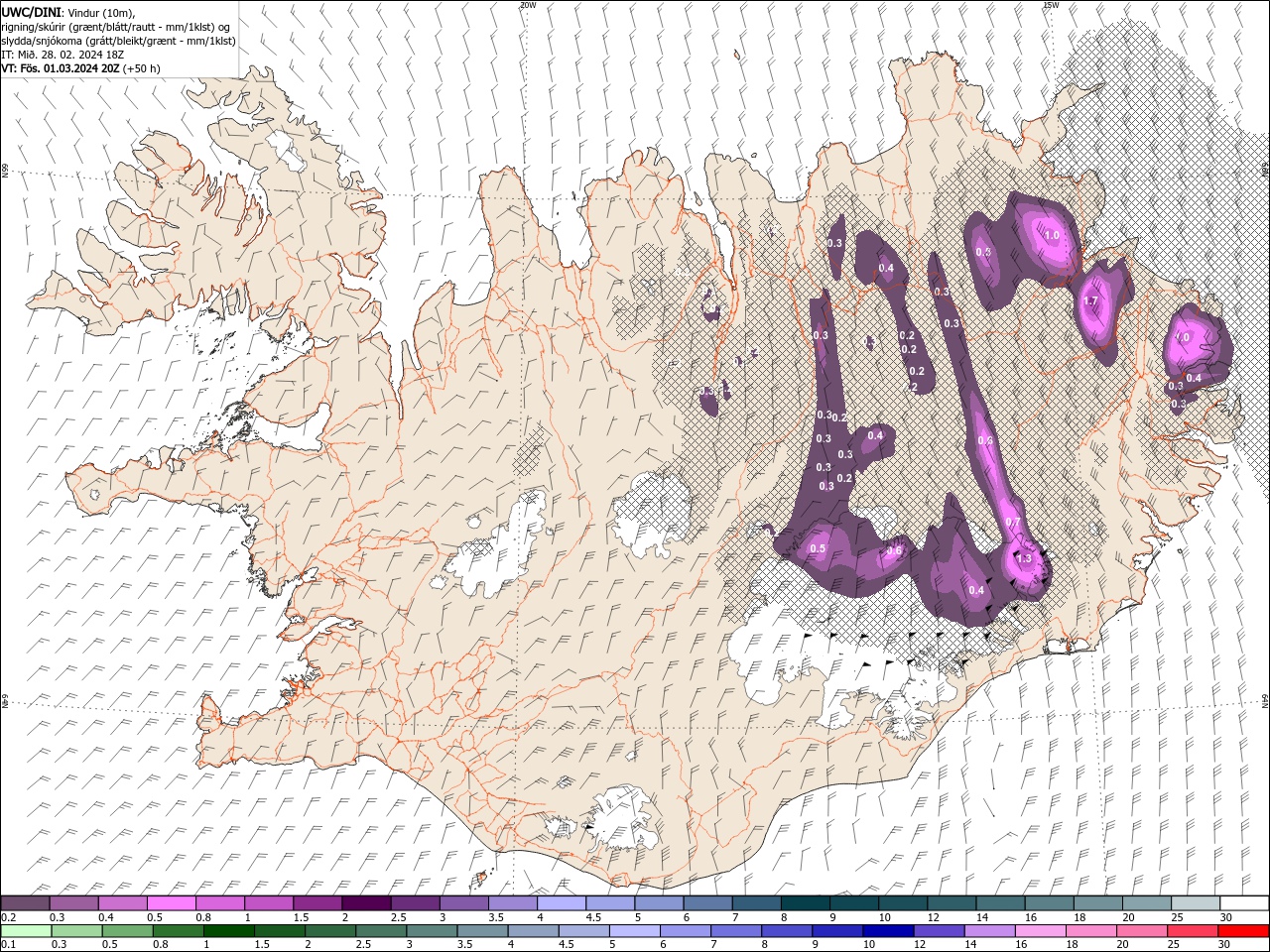1270x952 pixels.
Task: Click the '20W' longitude label
Action: click(528, 5)
